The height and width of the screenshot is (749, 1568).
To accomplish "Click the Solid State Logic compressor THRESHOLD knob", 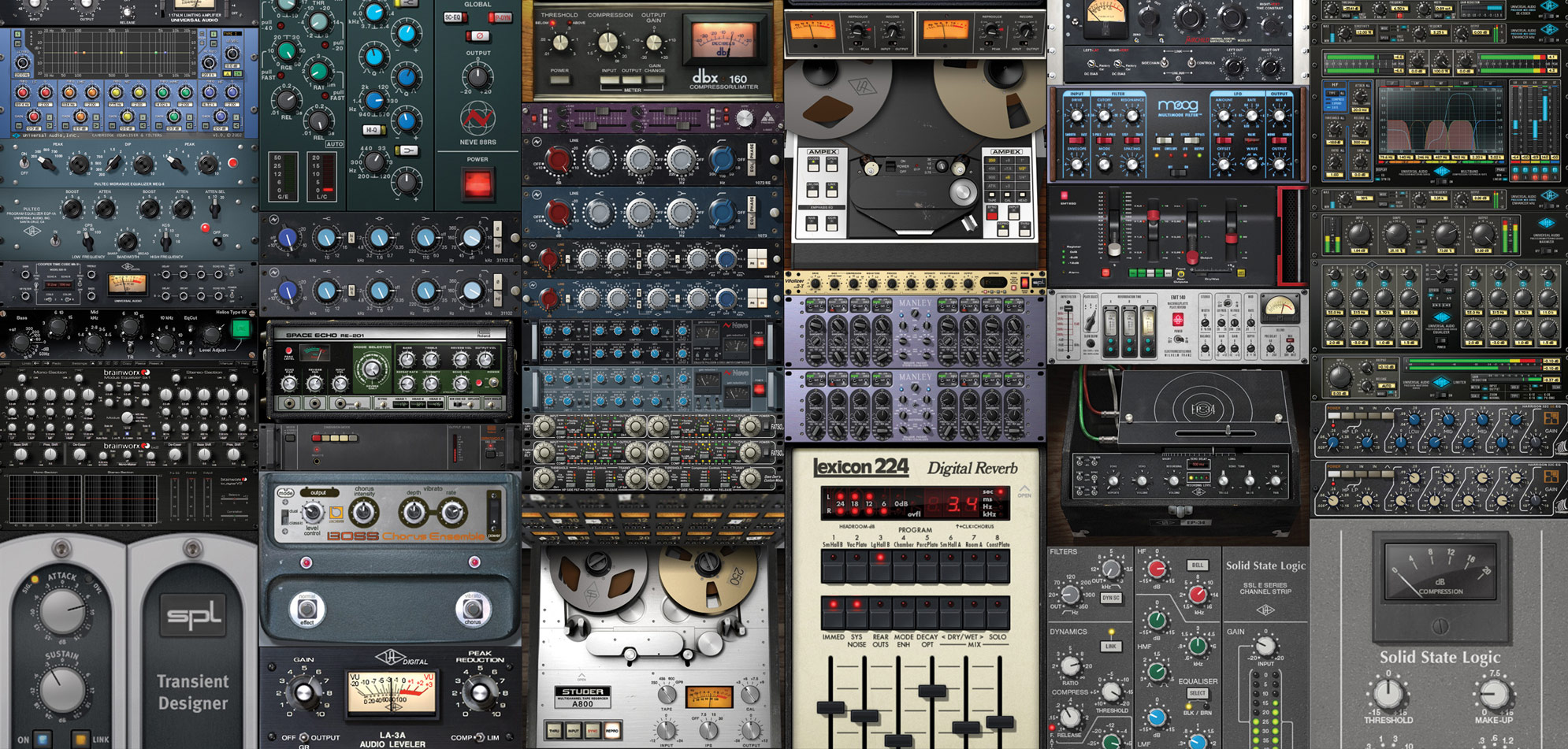I will [x=1388, y=694].
